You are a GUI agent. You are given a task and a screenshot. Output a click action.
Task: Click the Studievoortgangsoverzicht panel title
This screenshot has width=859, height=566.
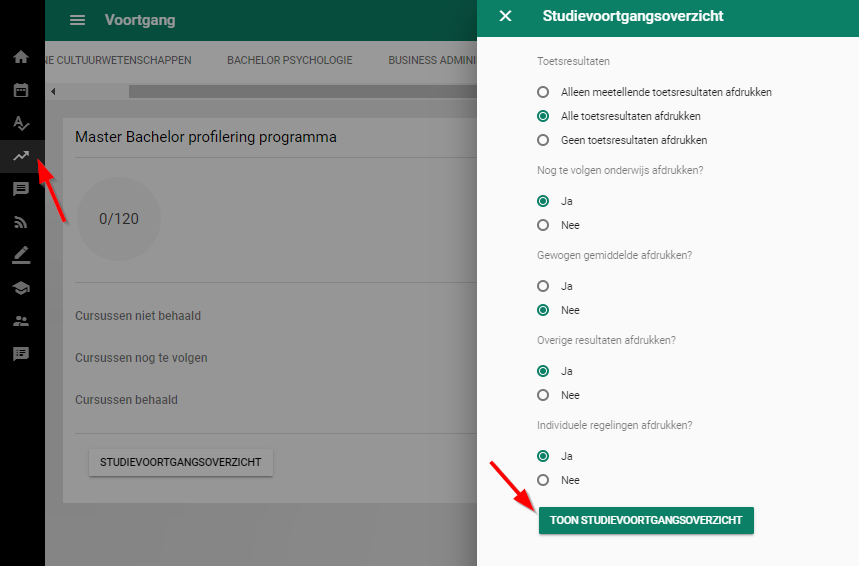tap(633, 16)
